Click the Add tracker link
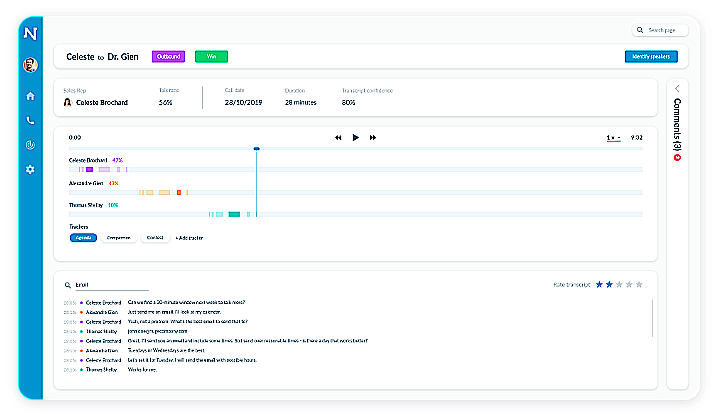The image size is (718, 420). 190,238
